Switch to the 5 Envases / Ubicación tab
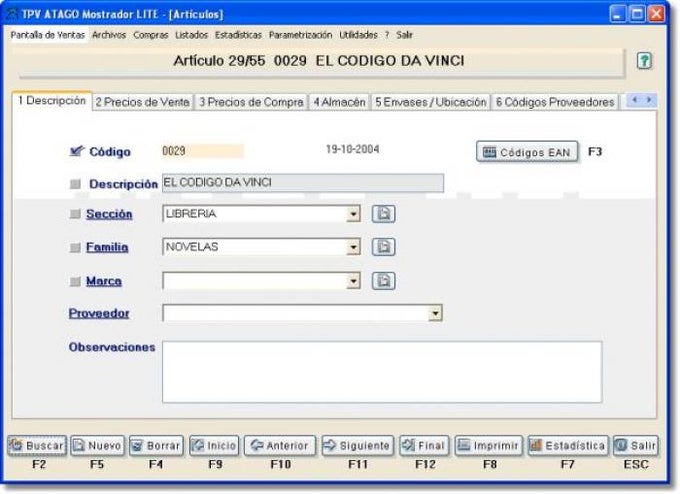 coord(431,102)
